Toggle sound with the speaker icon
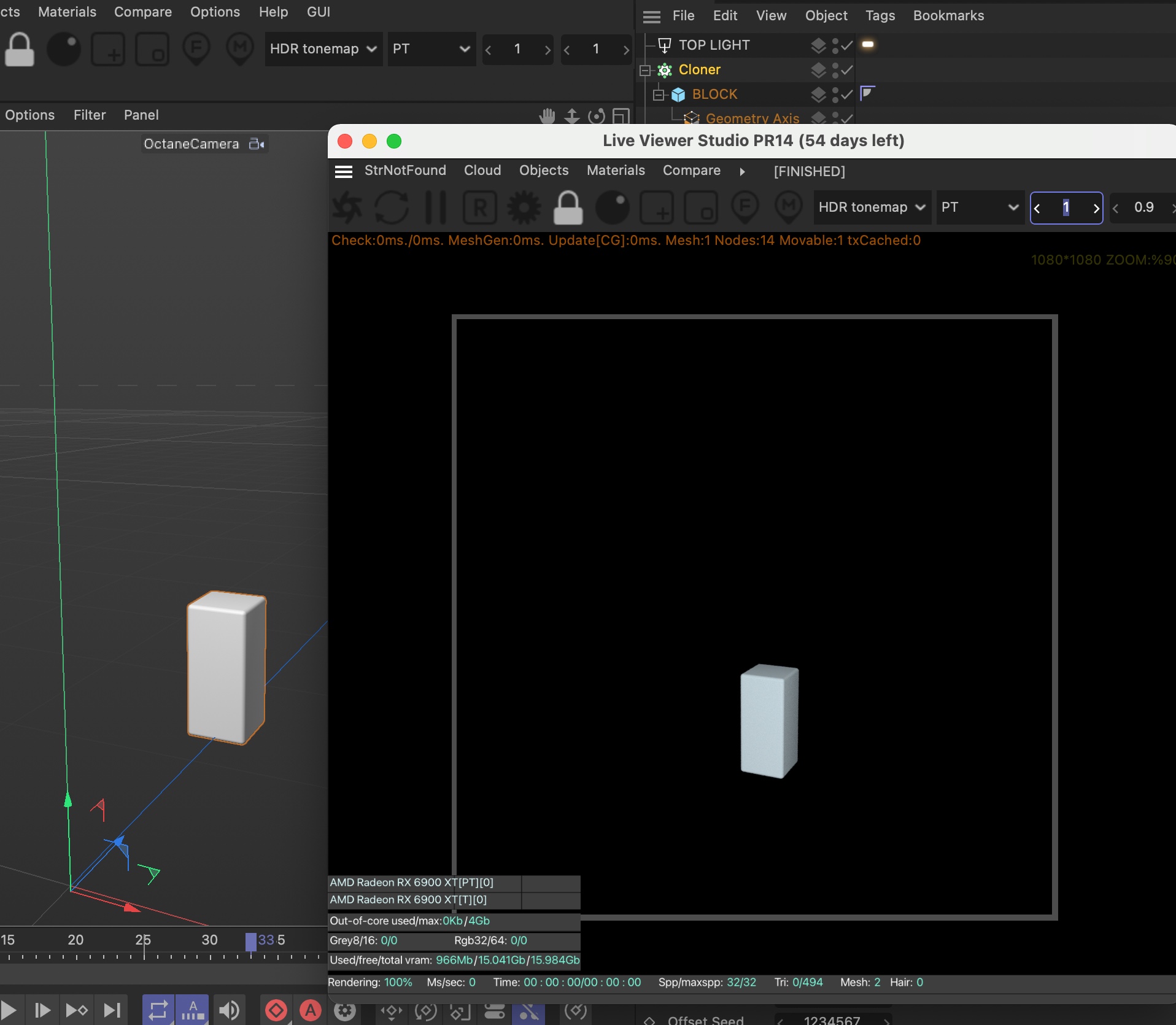Screen dimensions: 1176x1025 pos(230,1010)
